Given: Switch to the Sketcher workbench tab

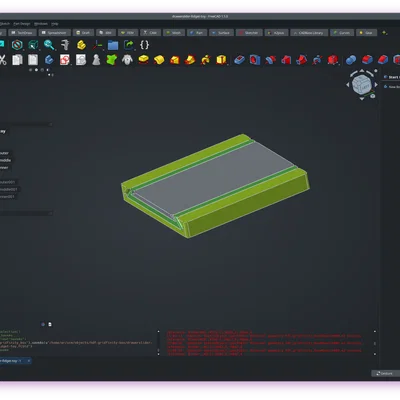Looking at the screenshot, I should [248, 33].
